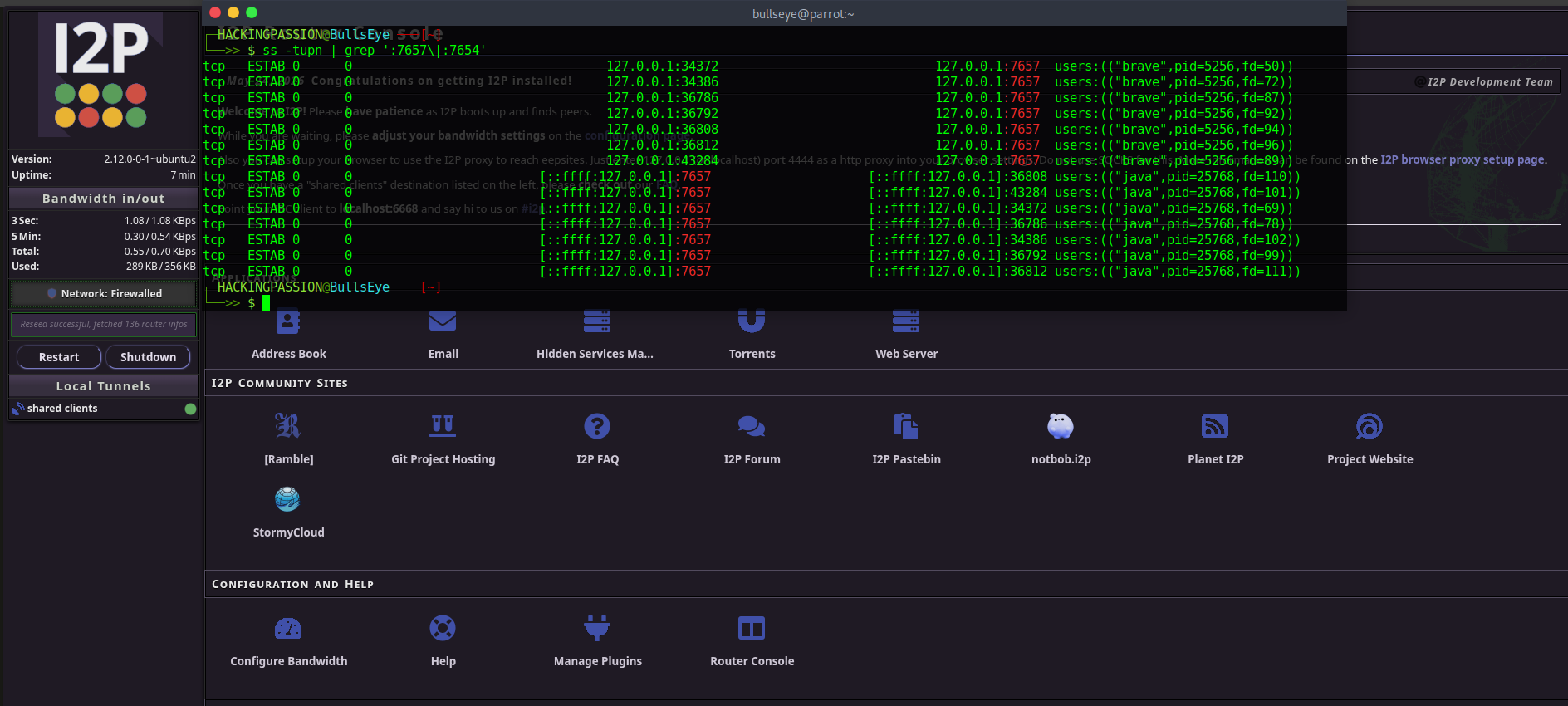
Task: Click the Configuration and Help heading
Action: [293, 584]
